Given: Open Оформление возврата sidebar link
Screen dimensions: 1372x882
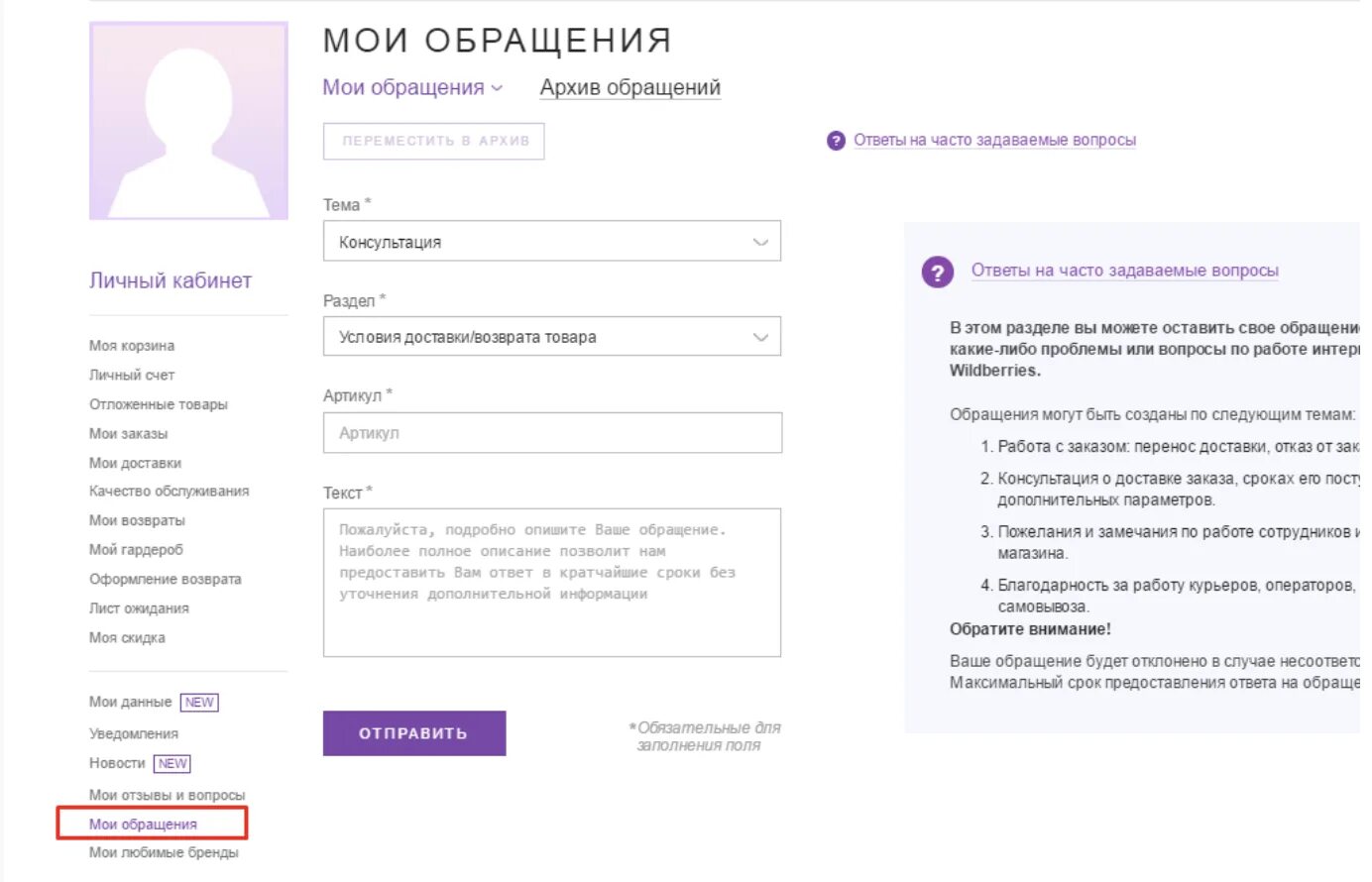Looking at the screenshot, I should (x=166, y=579).
